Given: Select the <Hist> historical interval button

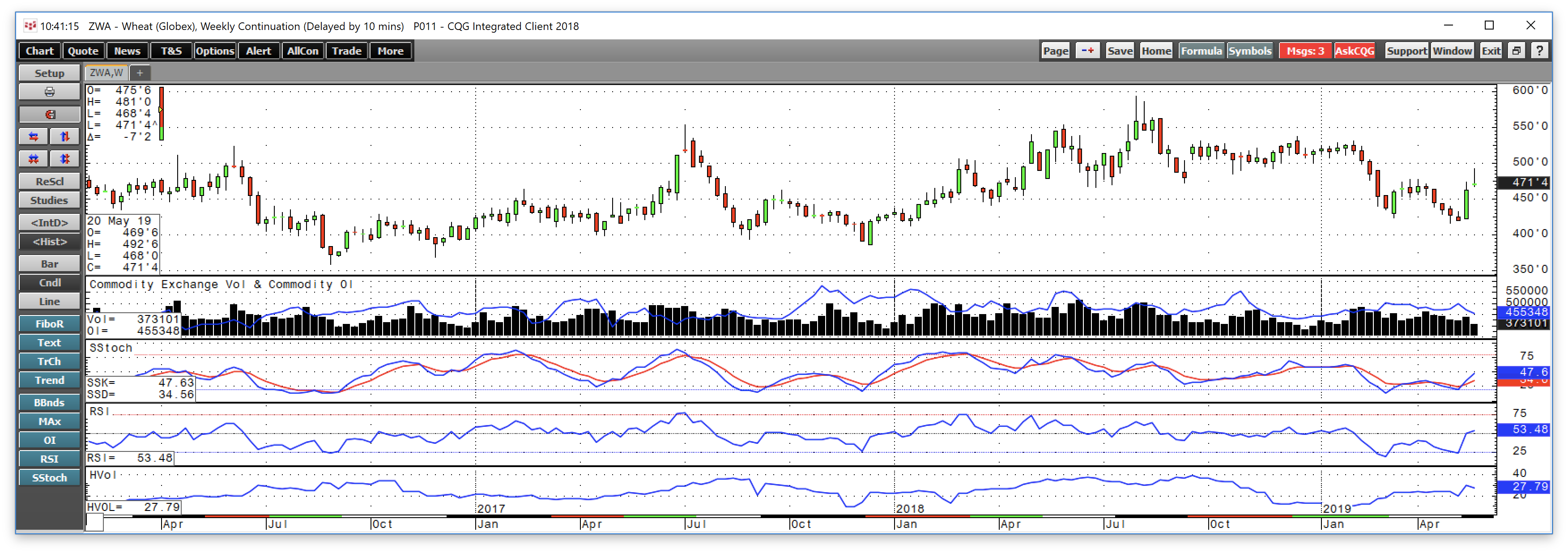Looking at the screenshot, I should coord(49,242).
